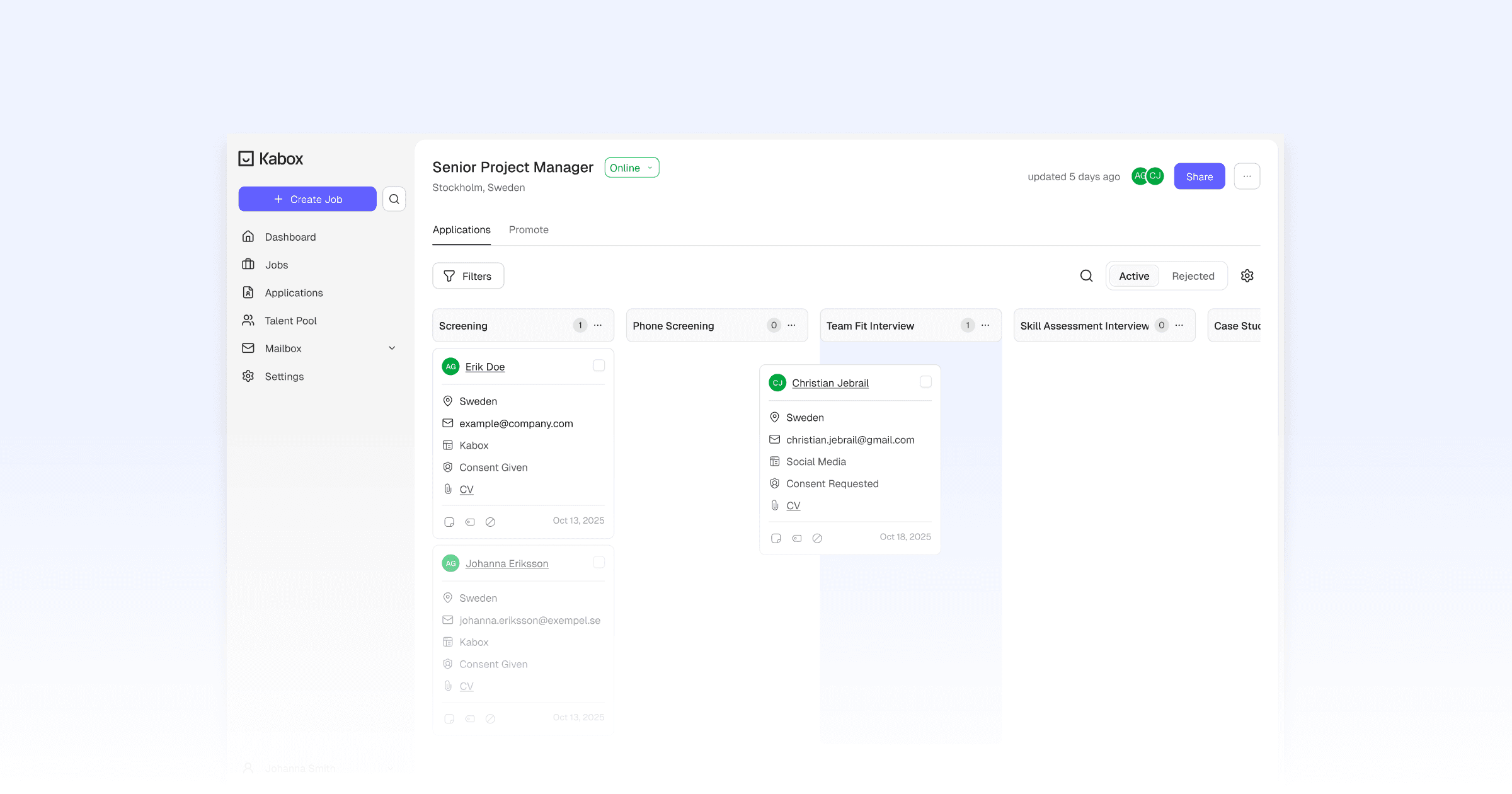This screenshot has width=1512, height=794.
Task: Click reject icon on Christian Jebrail's card
Action: click(x=817, y=538)
